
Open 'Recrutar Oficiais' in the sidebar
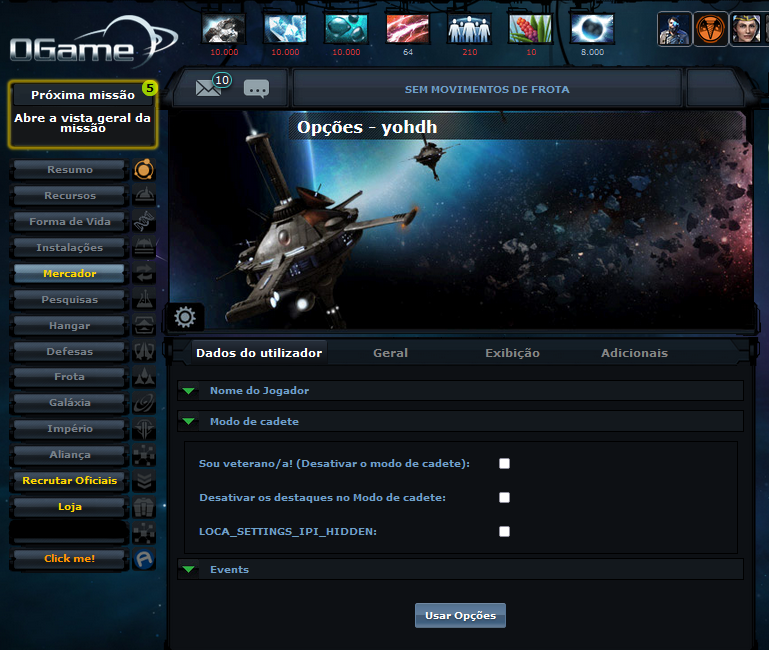pos(69,481)
